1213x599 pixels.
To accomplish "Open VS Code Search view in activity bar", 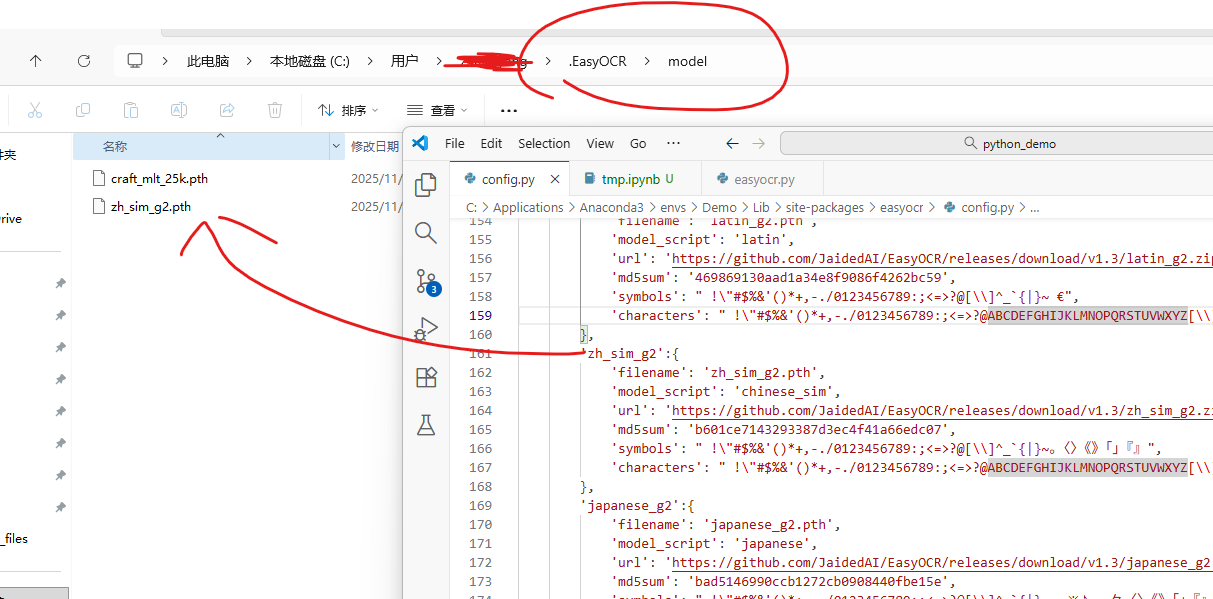I will [426, 233].
